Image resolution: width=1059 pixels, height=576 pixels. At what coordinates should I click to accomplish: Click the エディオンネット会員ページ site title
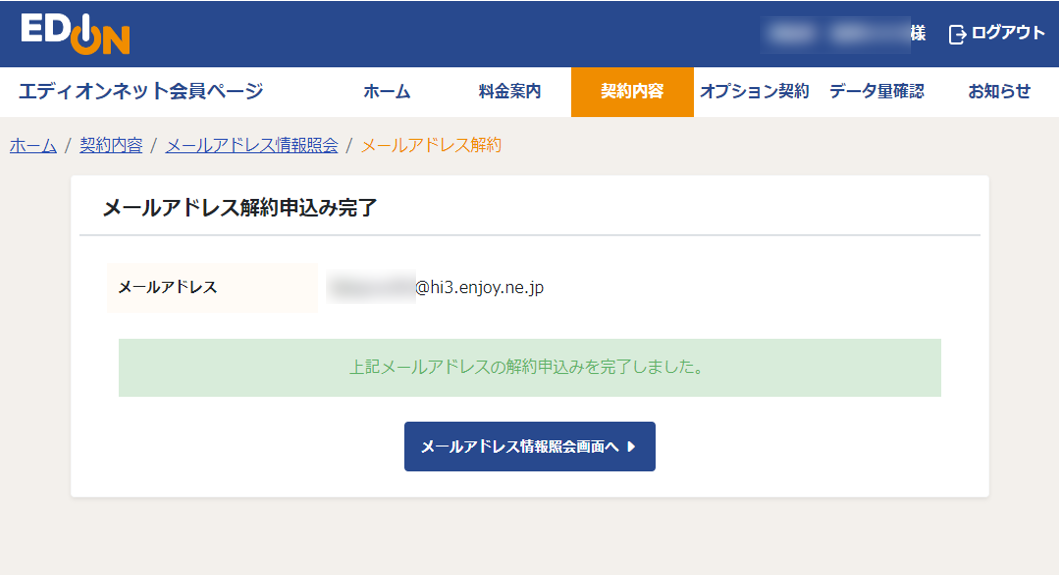click(141, 92)
